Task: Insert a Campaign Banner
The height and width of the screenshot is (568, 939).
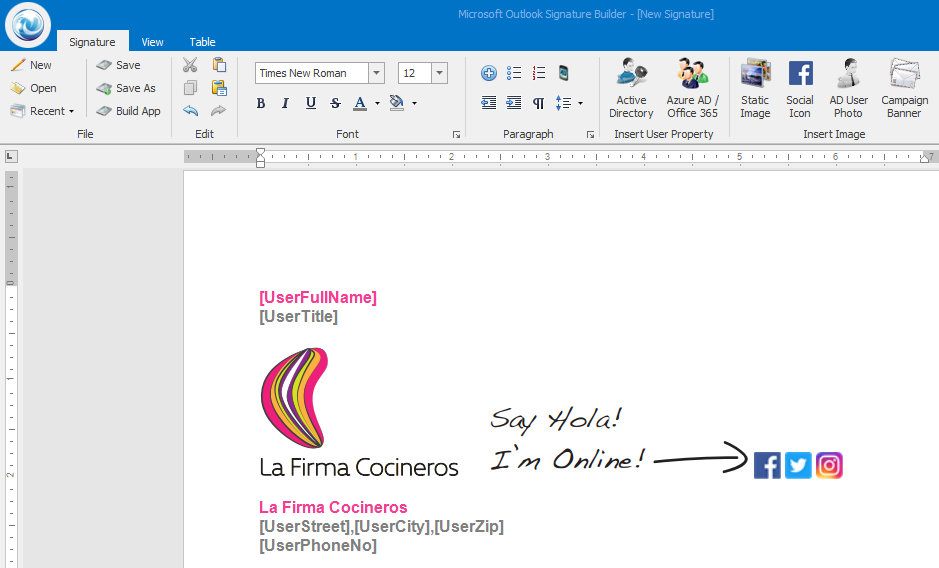Action: pos(904,88)
